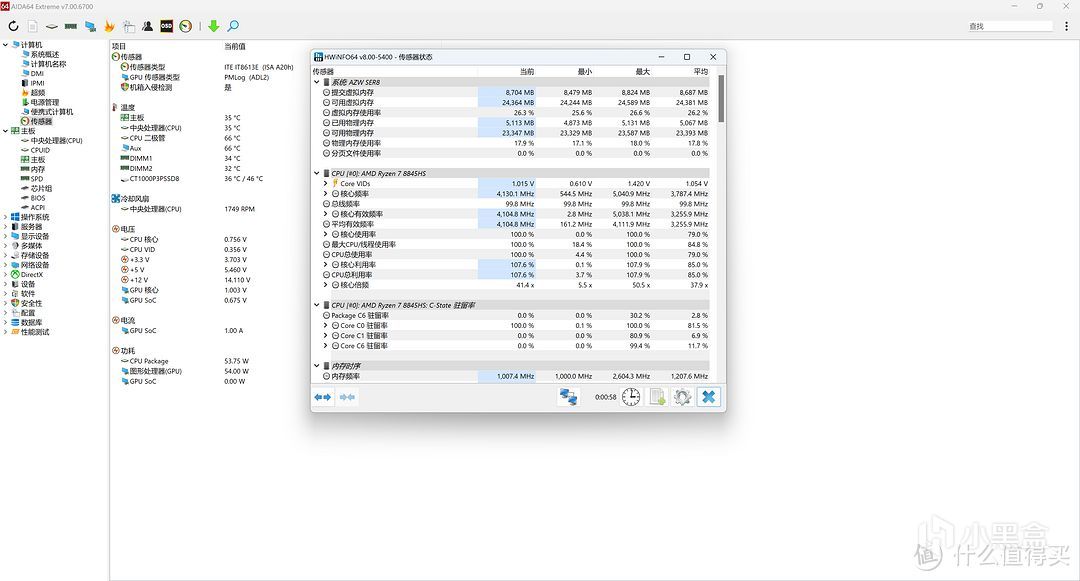Click the green memory module toolbar icon
The width and height of the screenshot is (1080, 581).
click(71, 26)
